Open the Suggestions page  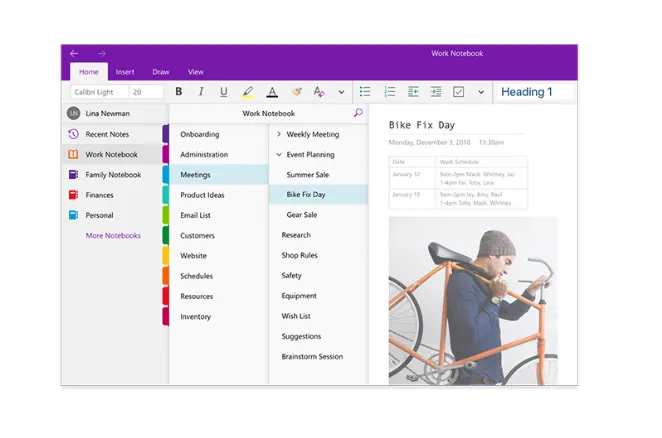pyautogui.click(x=319, y=336)
